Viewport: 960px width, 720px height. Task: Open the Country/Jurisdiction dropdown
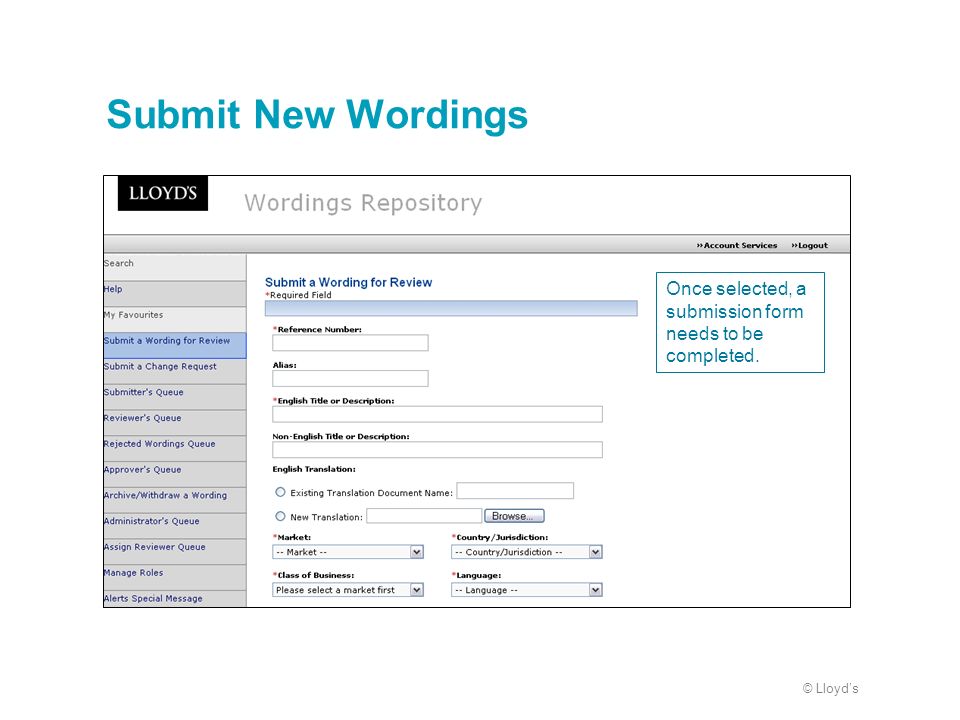[527, 552]
